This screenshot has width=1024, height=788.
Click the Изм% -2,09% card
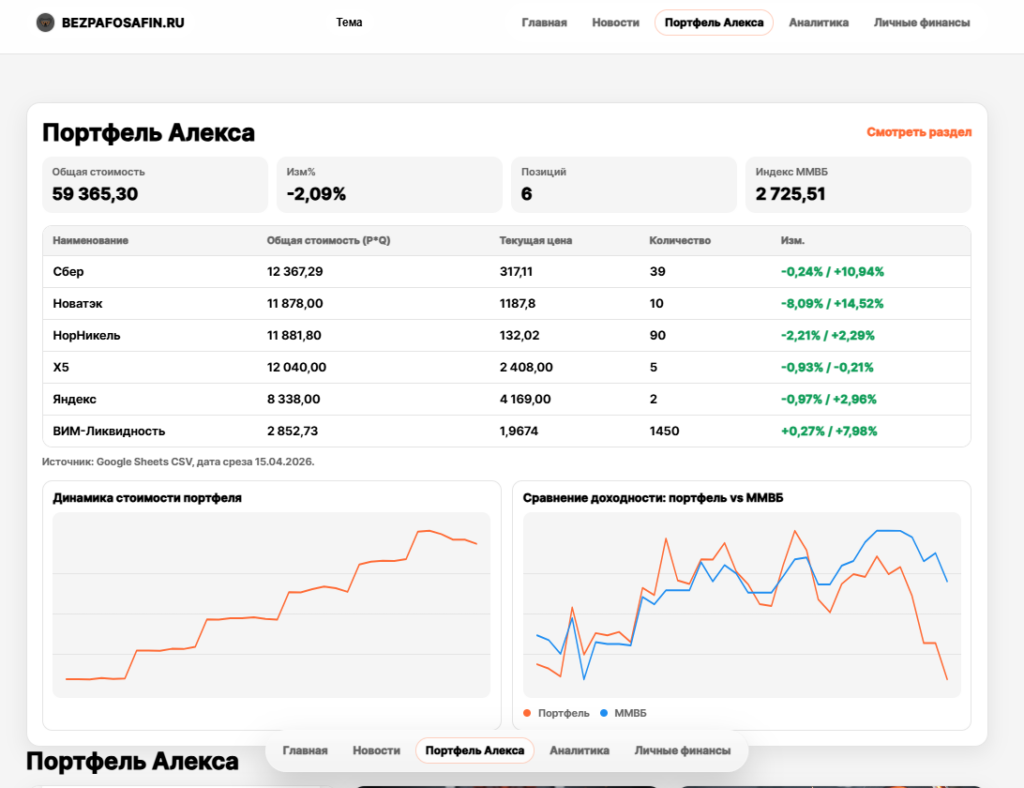pos(389,185)
